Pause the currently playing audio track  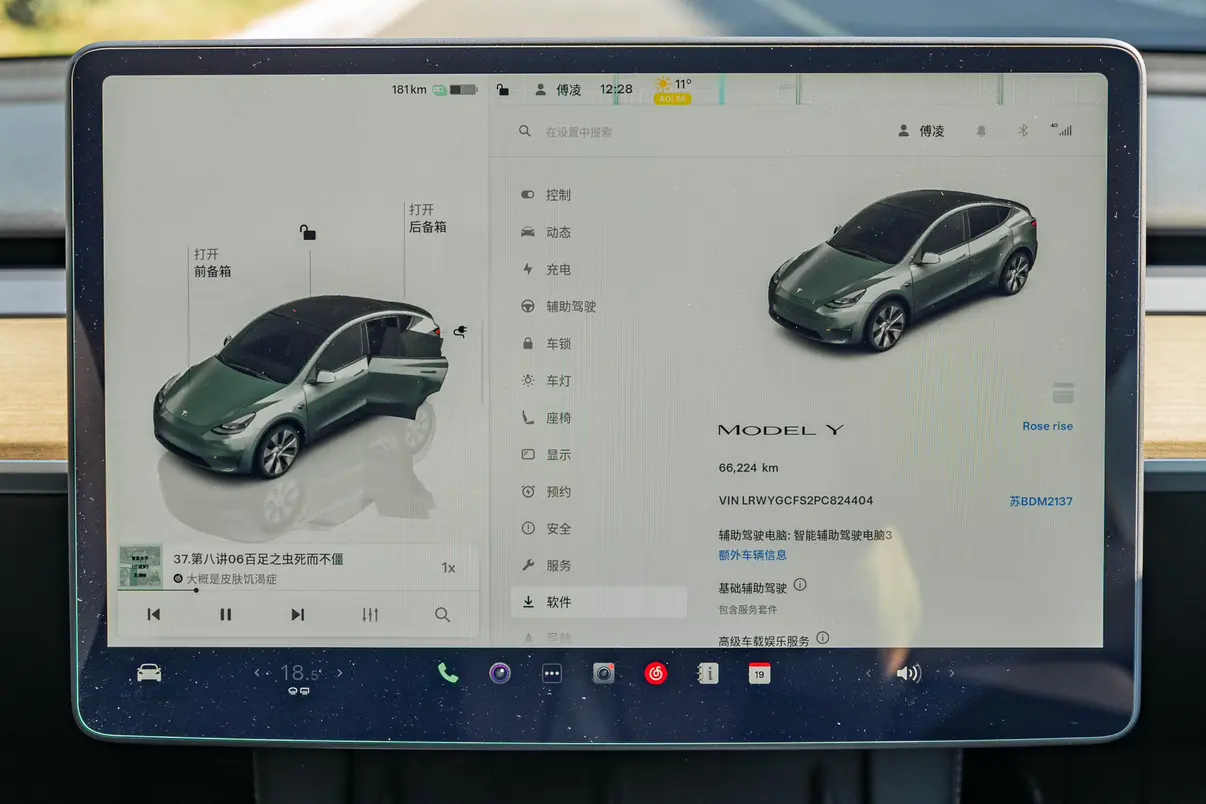point(225,615)
